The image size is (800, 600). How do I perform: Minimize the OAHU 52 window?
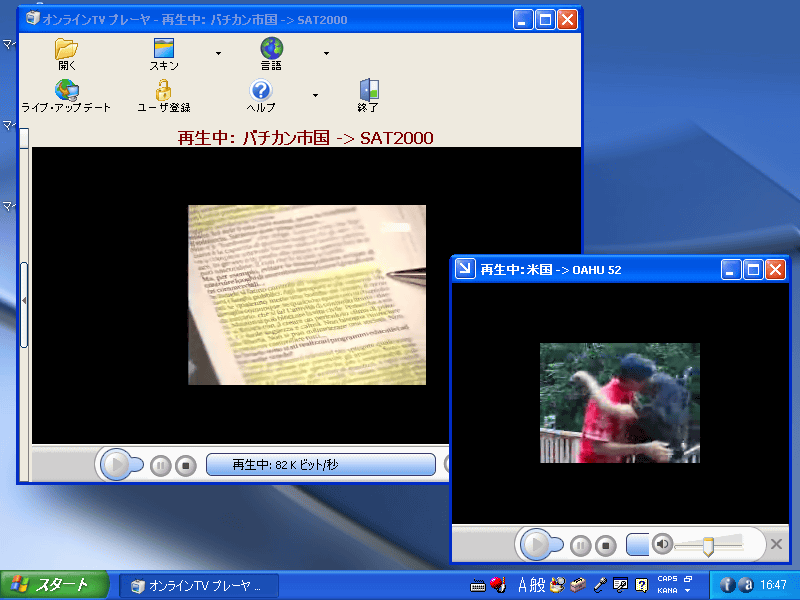(731, 269)
